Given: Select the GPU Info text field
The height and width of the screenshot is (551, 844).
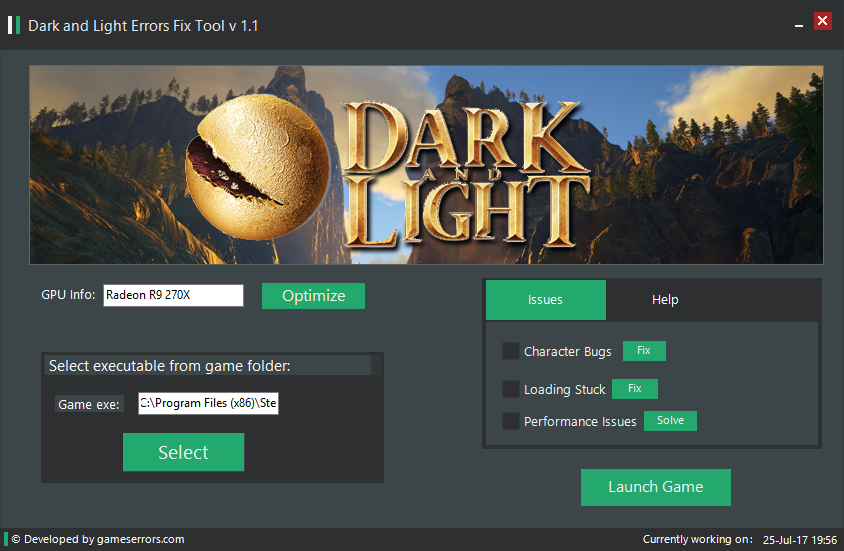Looking at the screenshot, I should point(173,295).
